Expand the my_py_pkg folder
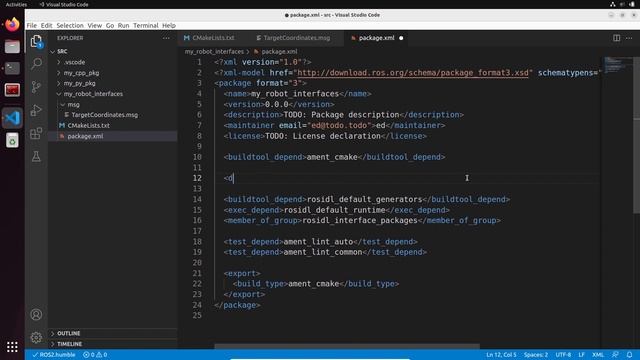The height and width of the screenshot is (360, 640). tap(59, 83)
